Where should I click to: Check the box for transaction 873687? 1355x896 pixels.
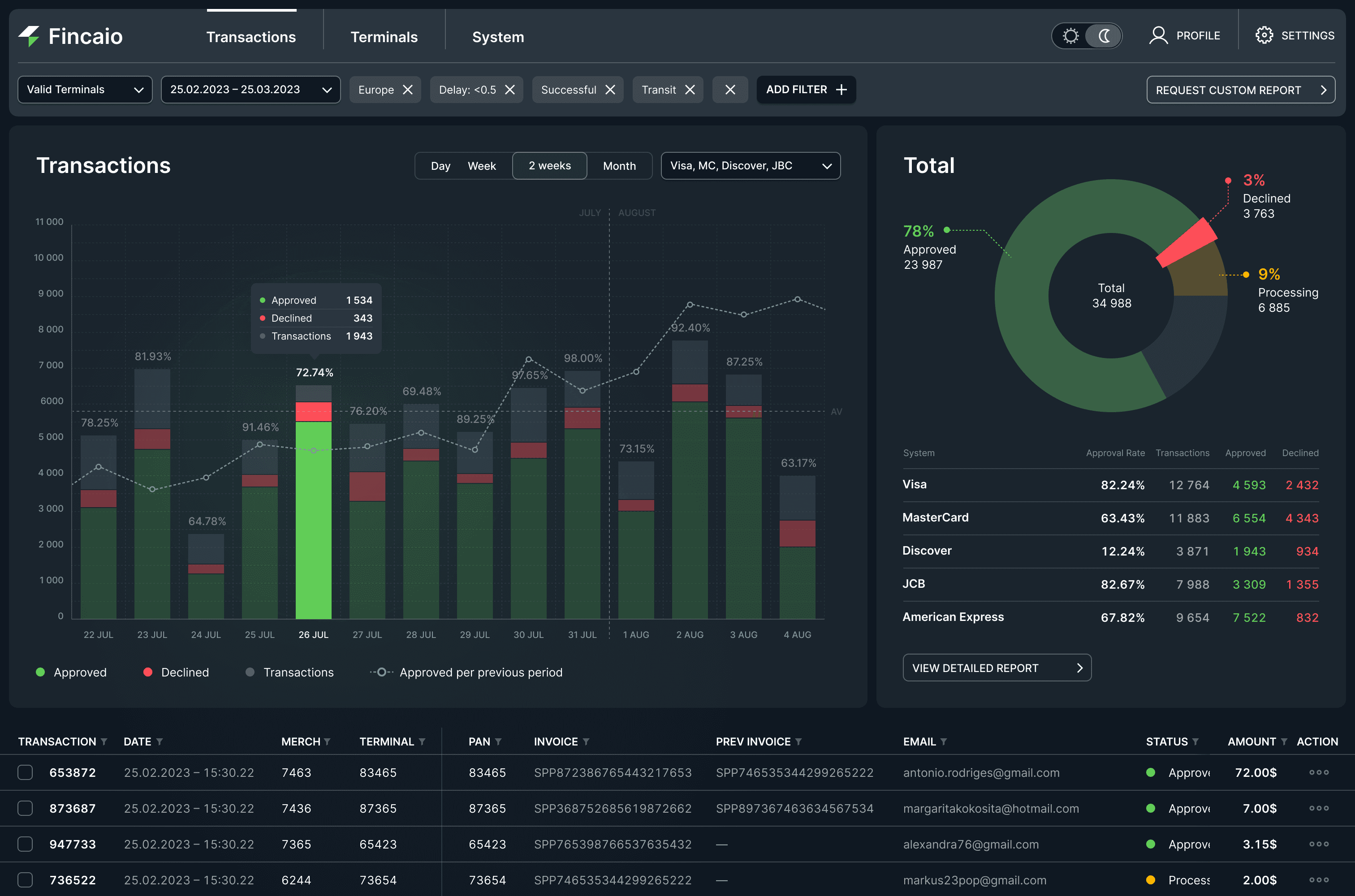(x=25, y=808)
